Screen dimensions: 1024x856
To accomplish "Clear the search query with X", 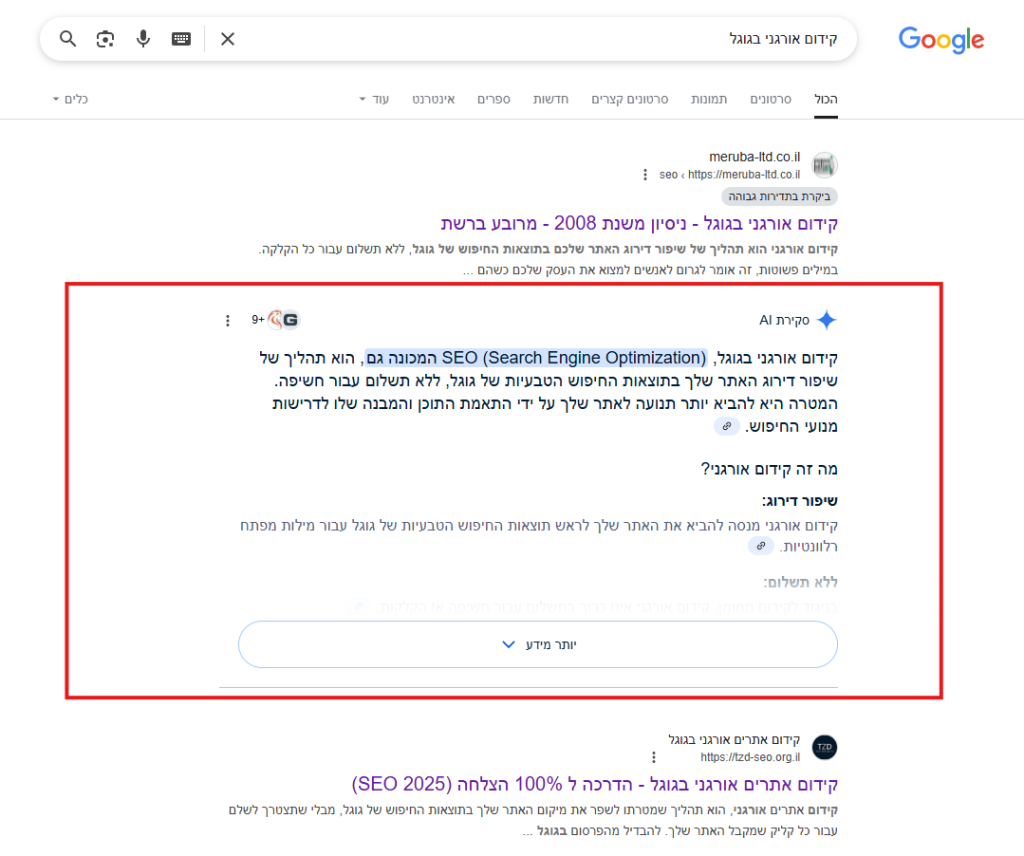I will pos(228,39).
